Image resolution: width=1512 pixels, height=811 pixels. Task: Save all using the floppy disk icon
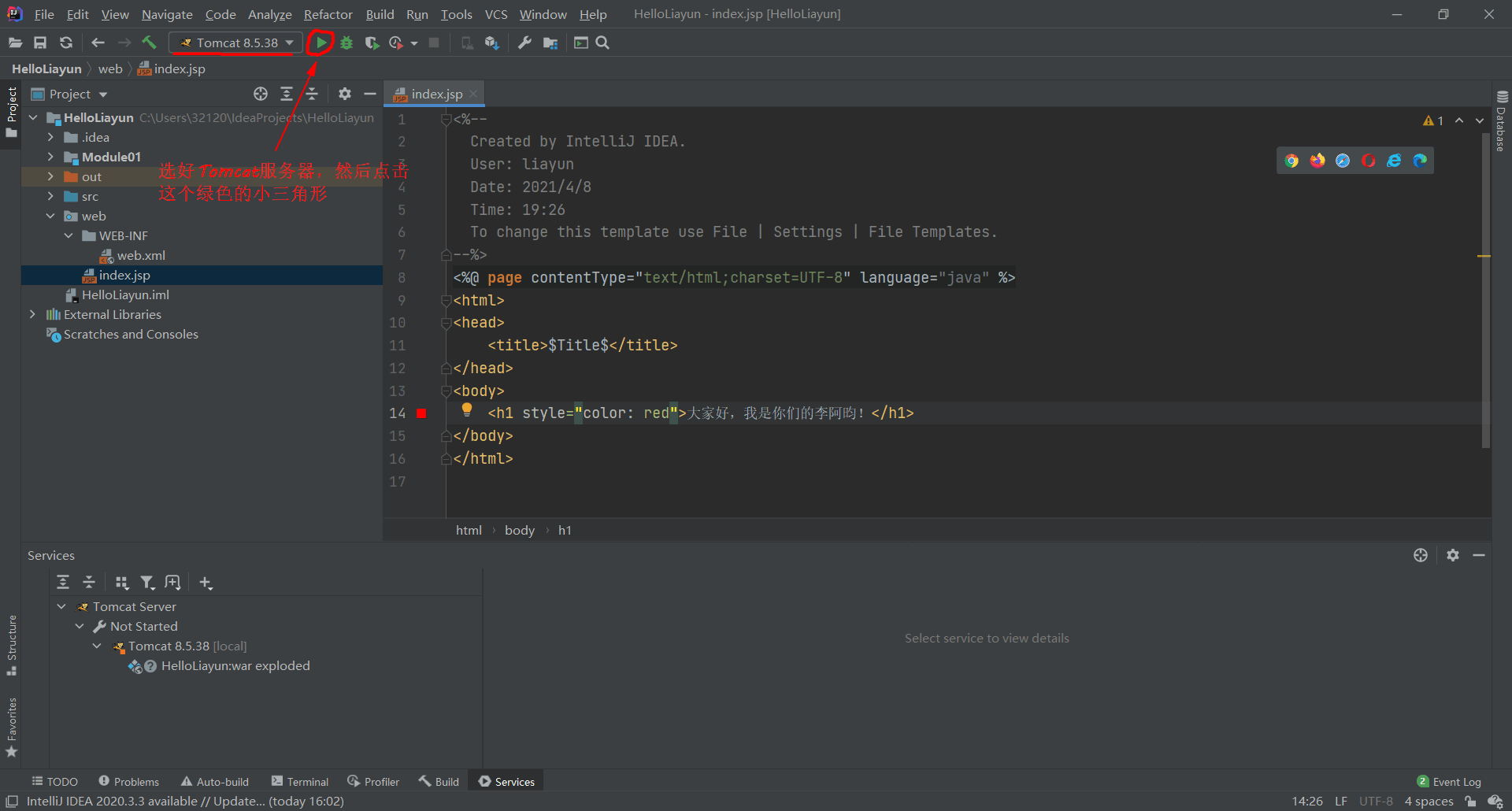40,43
